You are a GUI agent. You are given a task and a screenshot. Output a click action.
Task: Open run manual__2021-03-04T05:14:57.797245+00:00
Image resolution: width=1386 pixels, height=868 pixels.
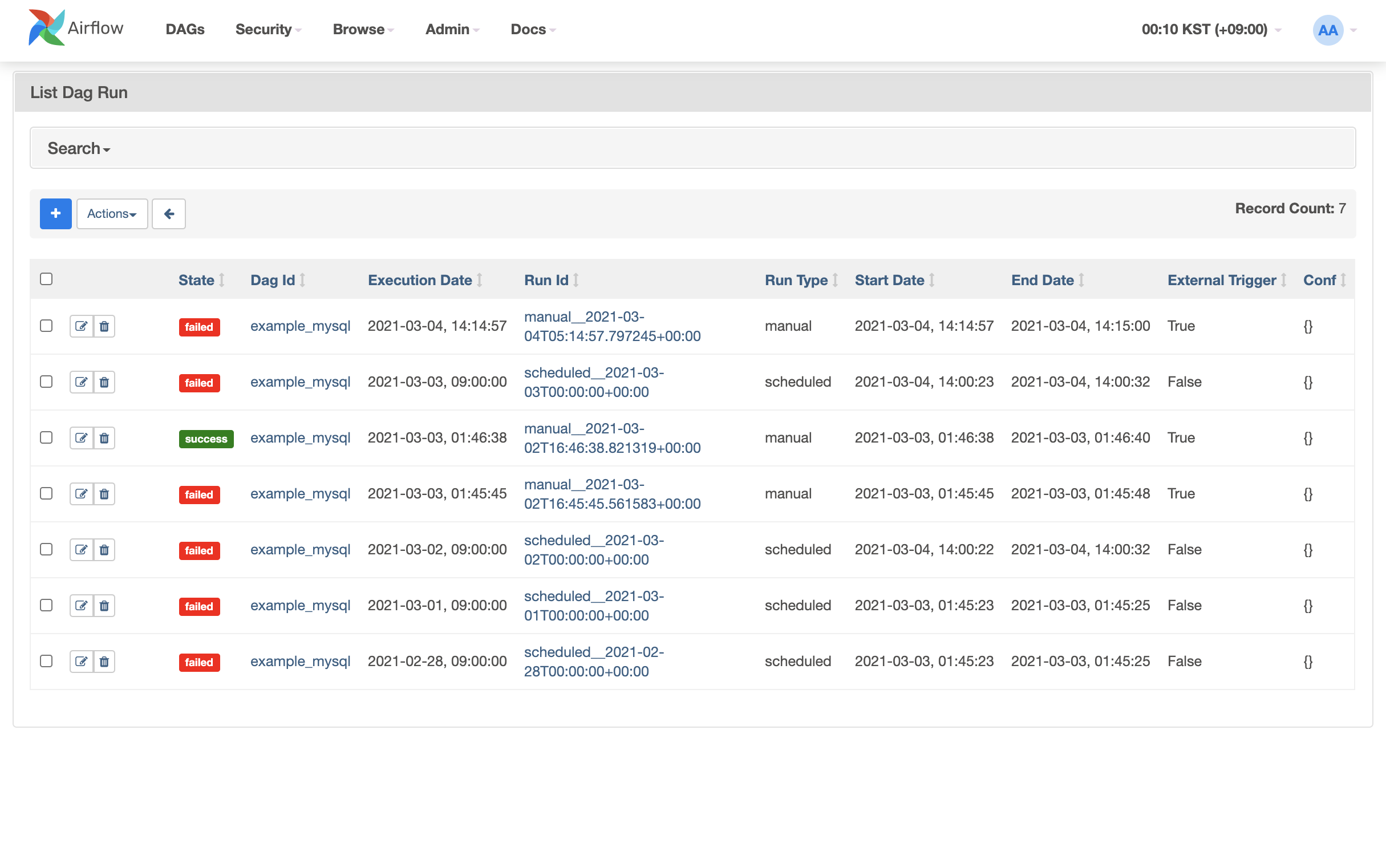point(612,326)
